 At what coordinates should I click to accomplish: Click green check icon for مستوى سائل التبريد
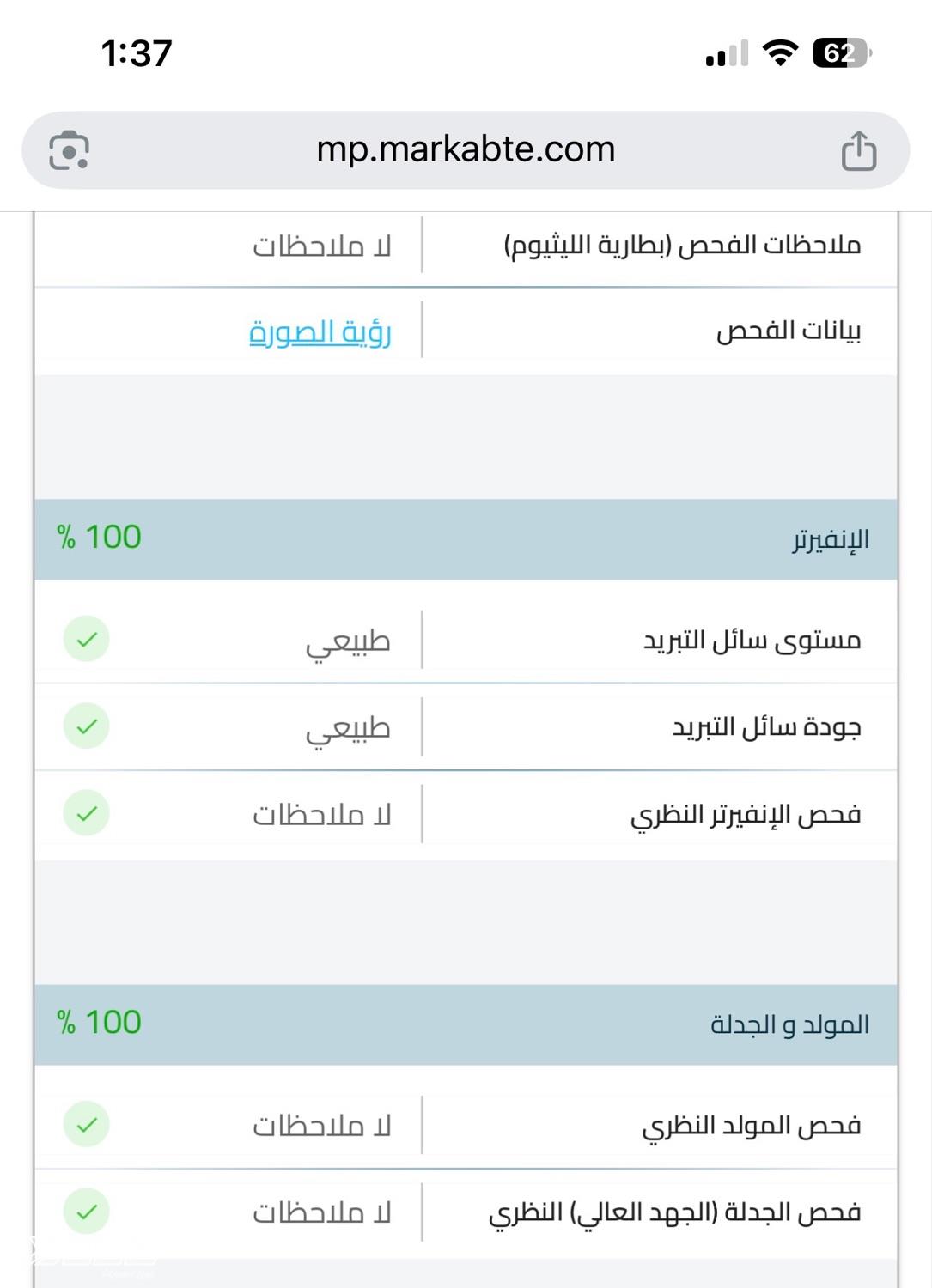[86, 640]
